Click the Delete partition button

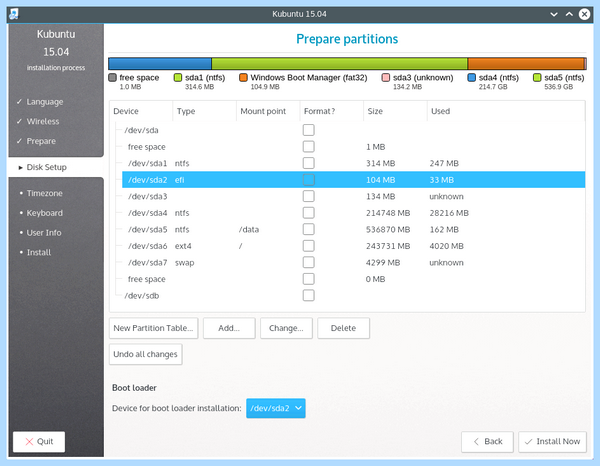[x=343, y=328]
